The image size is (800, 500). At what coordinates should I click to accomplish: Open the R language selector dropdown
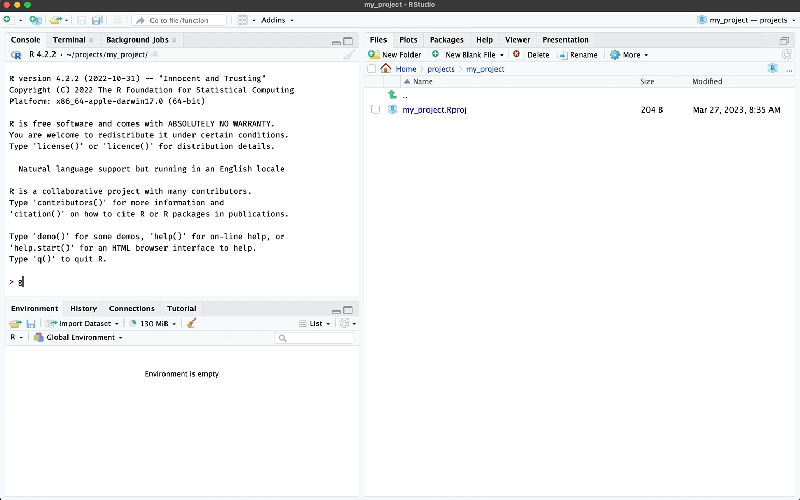click(x=16, y=337)
